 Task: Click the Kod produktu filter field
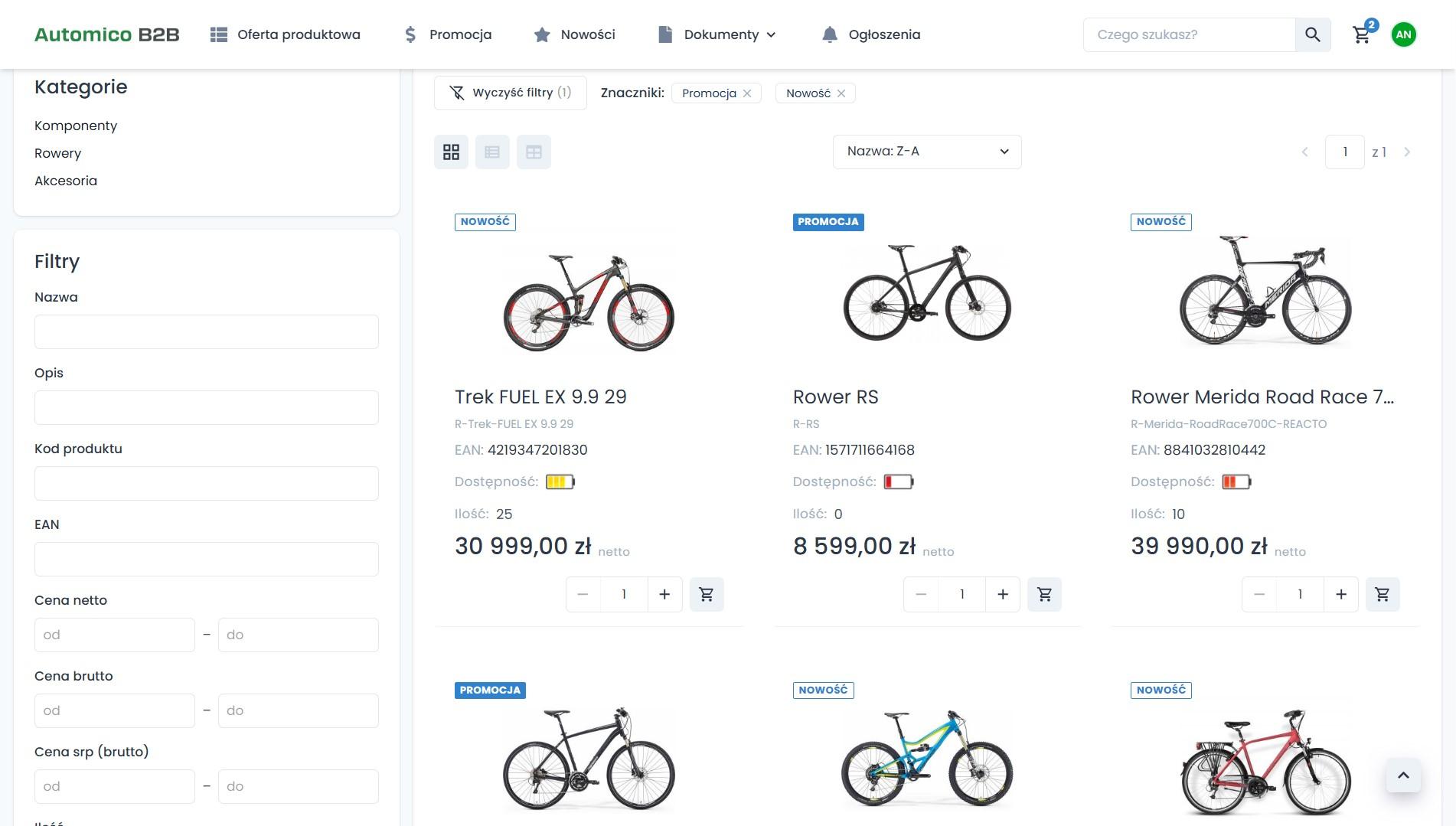click(x=206, y=483)
